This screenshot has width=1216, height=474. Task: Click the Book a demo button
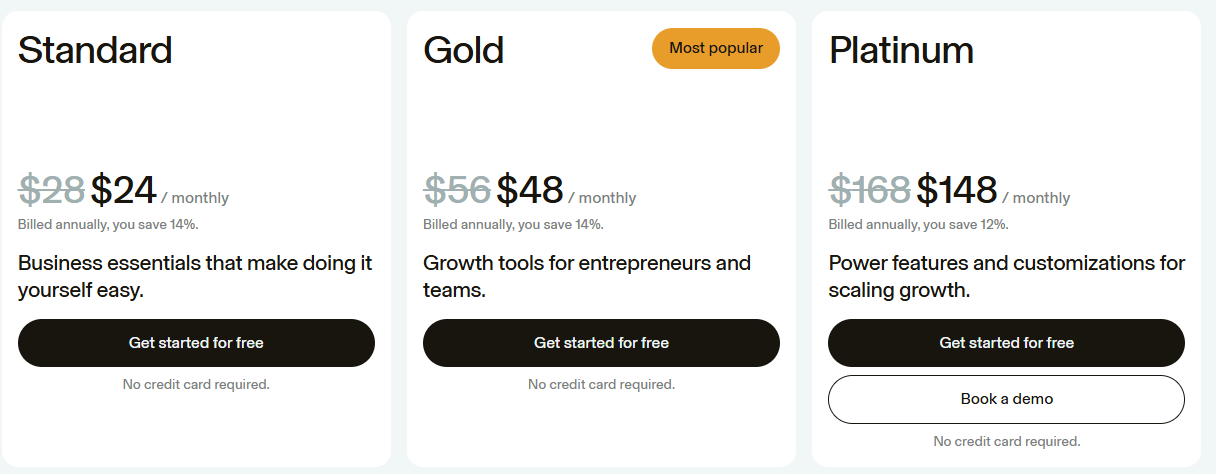pos(1006,399)
